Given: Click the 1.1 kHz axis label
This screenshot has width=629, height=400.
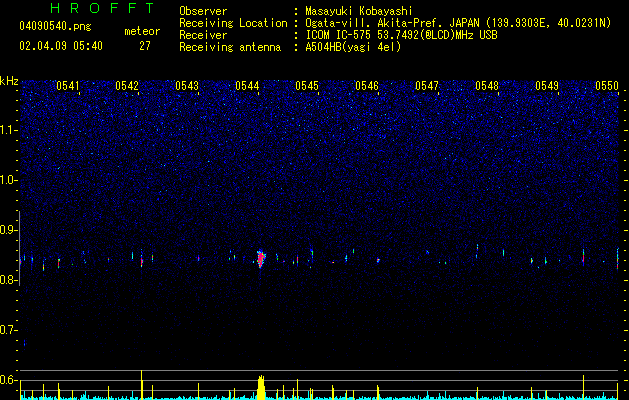Looking at the screenshot, I should (x=8, y=130).
